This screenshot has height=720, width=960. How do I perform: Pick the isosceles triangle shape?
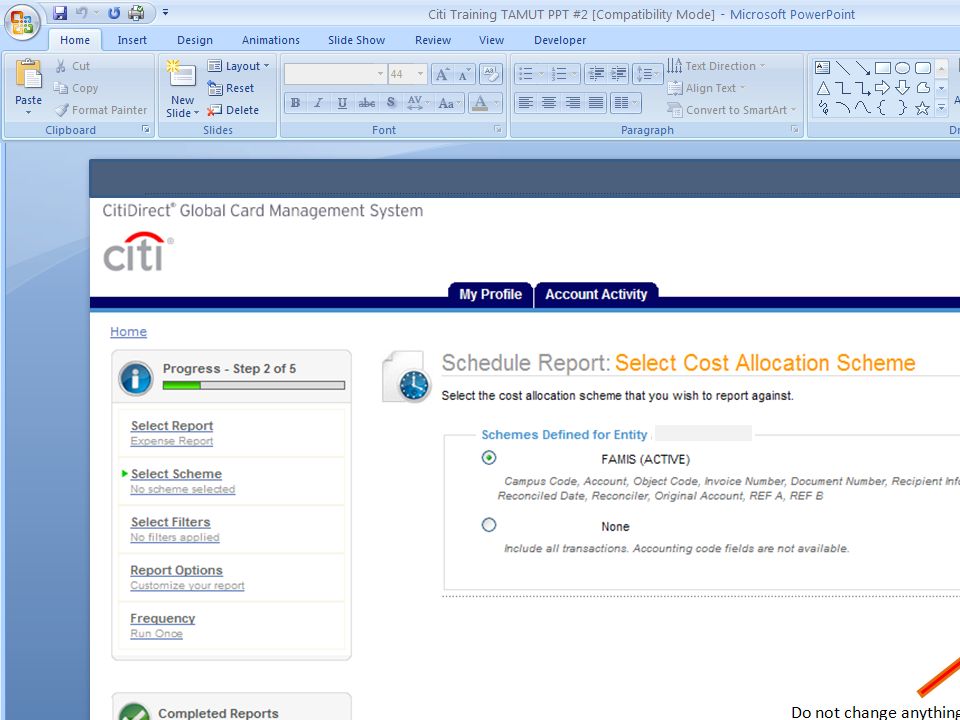823,88
